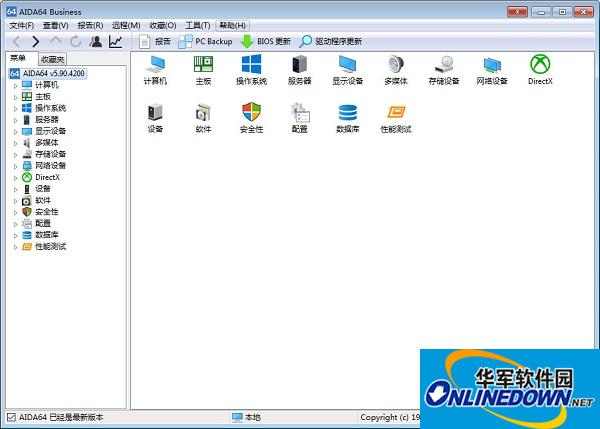Open the 文件(F) menu

[21, 26]
